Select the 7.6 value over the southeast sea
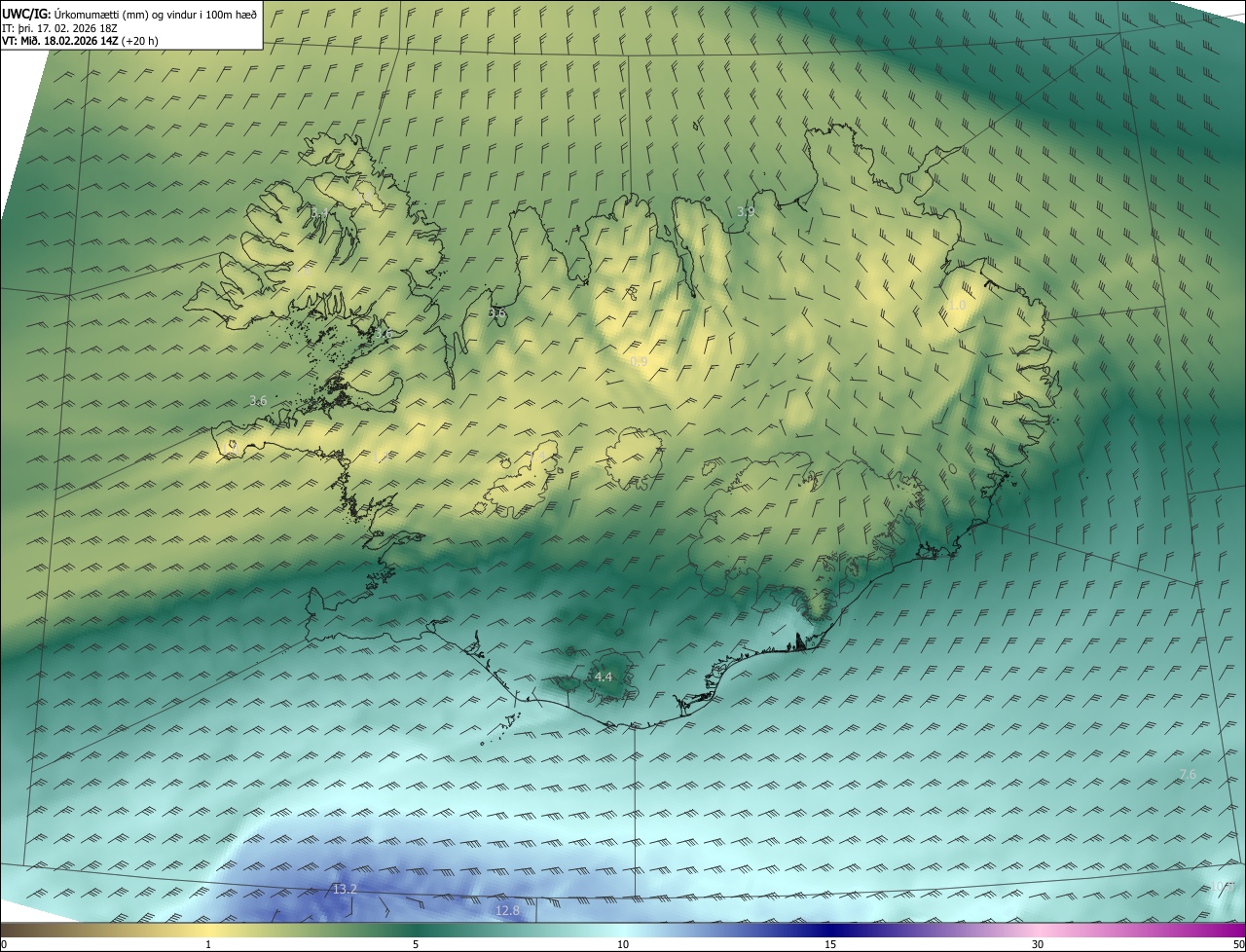 1188,774
